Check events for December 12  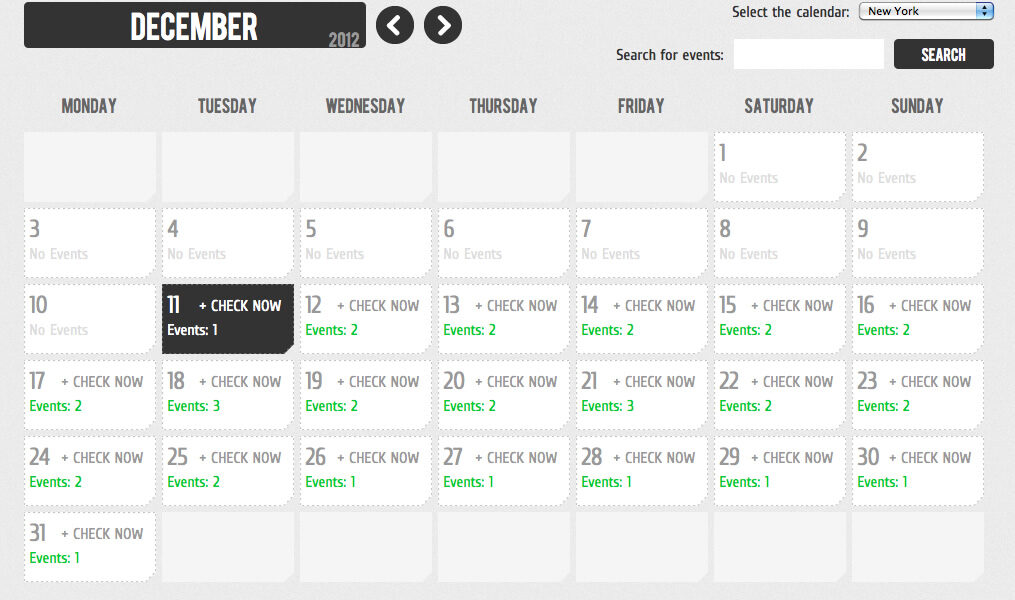pos(378,306)
